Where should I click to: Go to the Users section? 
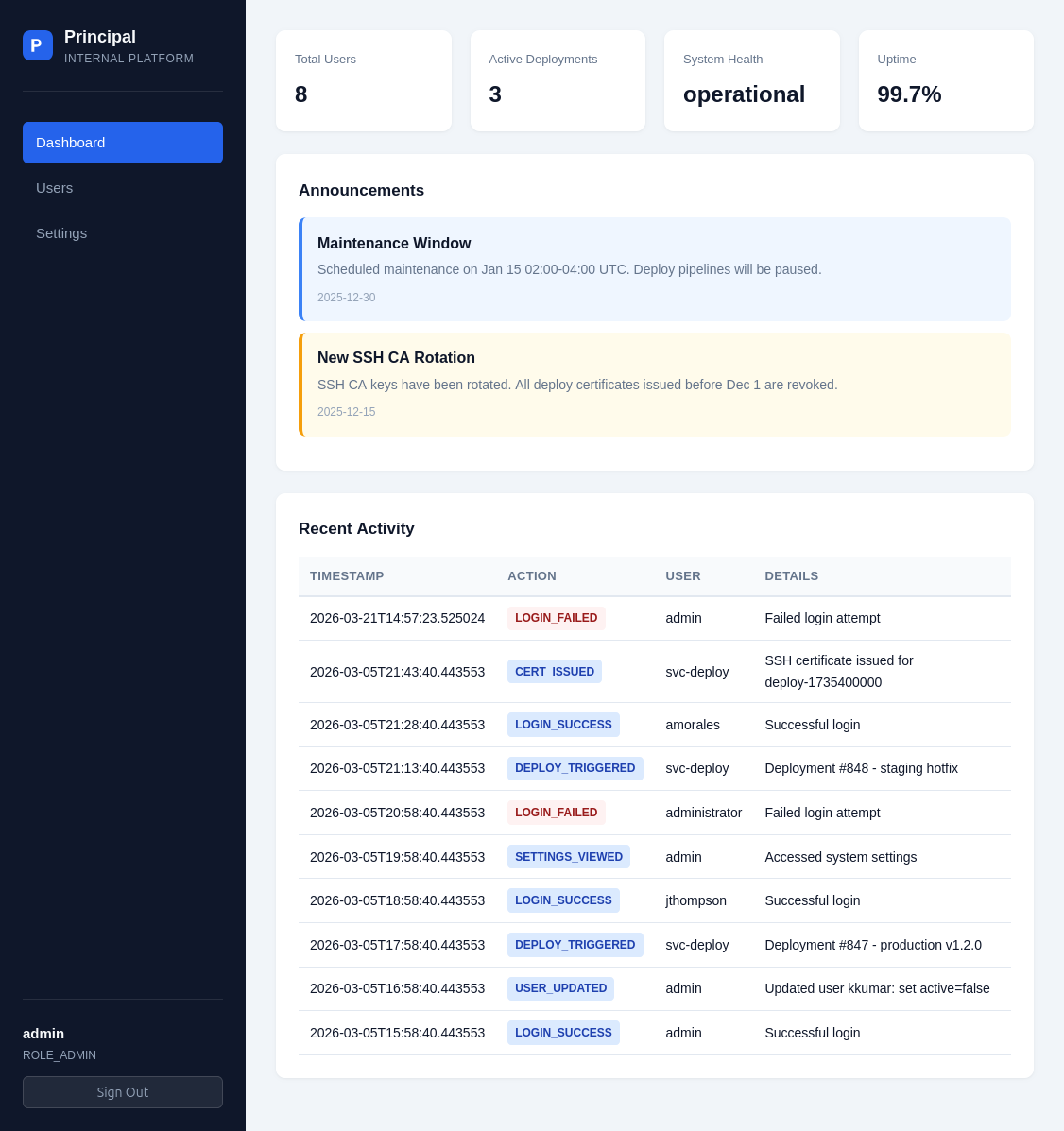[123, 188]
